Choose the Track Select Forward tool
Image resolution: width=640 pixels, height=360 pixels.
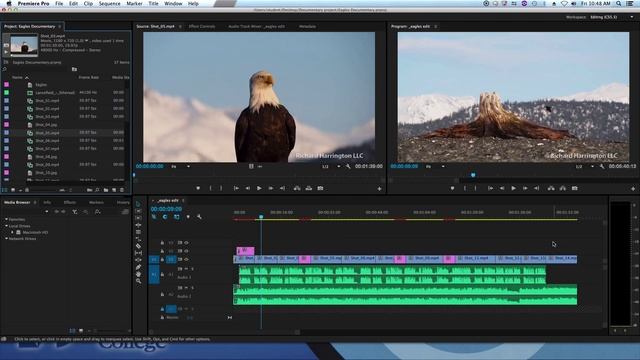[x=138, y=211]
